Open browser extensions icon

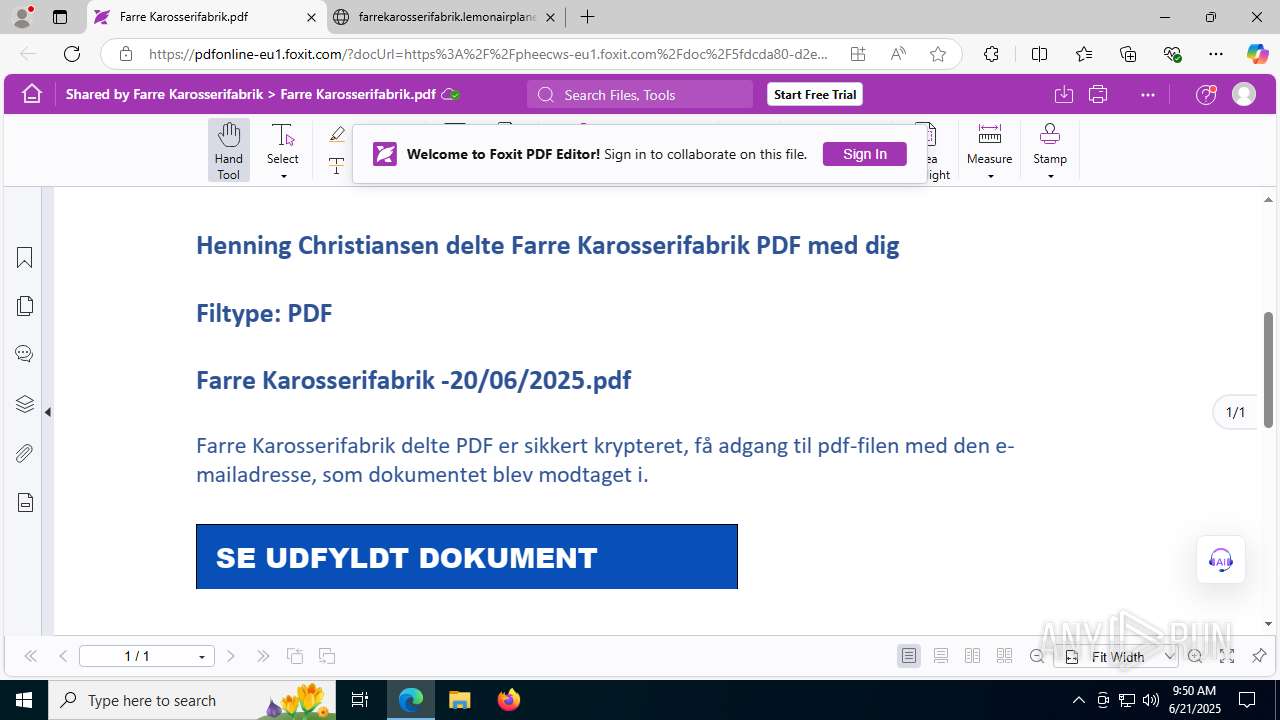[991, 54]
